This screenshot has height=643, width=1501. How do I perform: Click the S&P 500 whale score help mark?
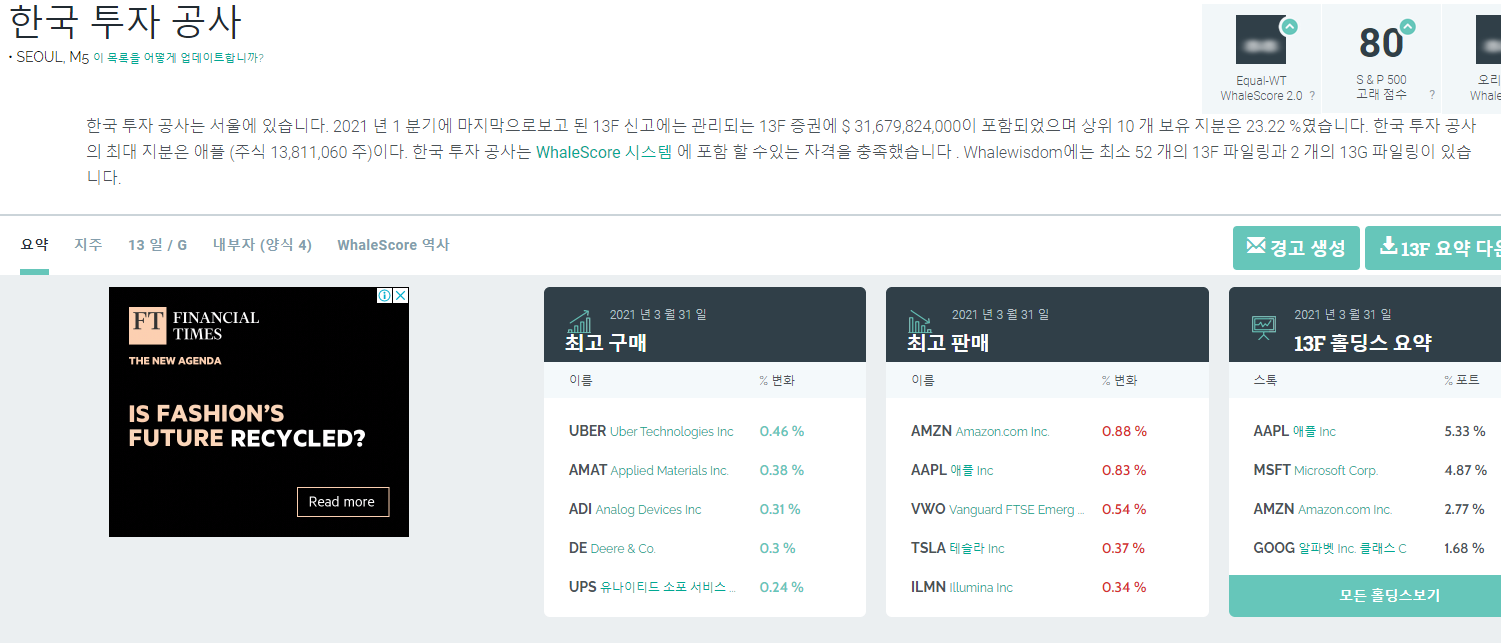tap(1432, 95)
